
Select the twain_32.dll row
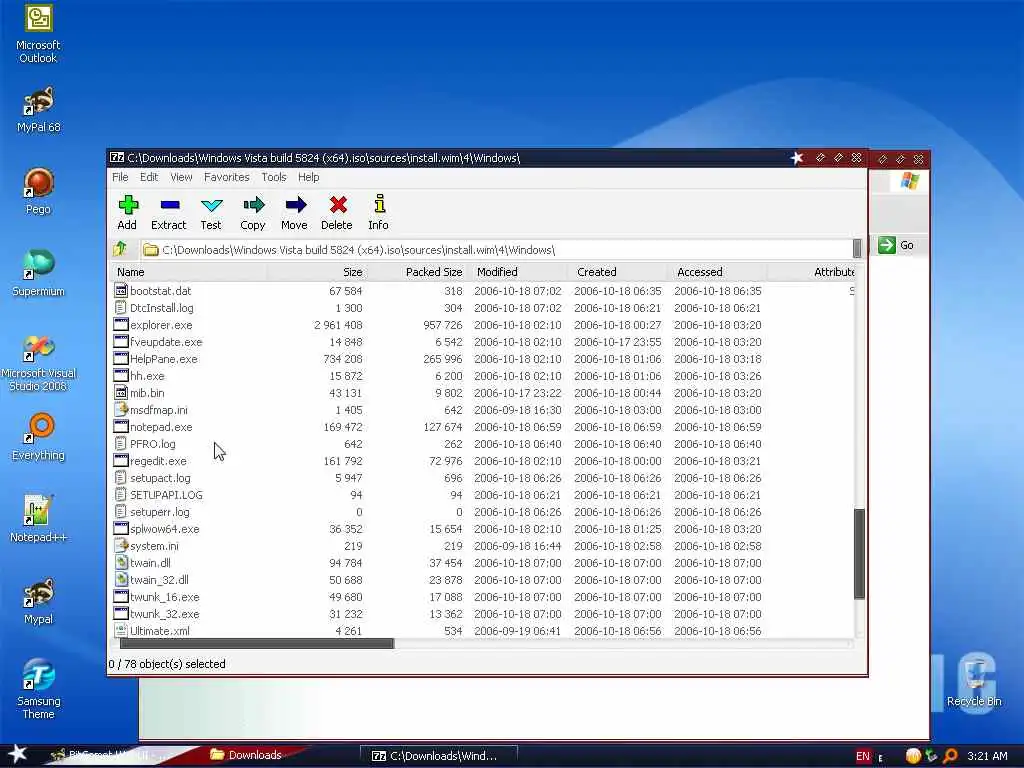pyautogui.click(x=483, y=579)
